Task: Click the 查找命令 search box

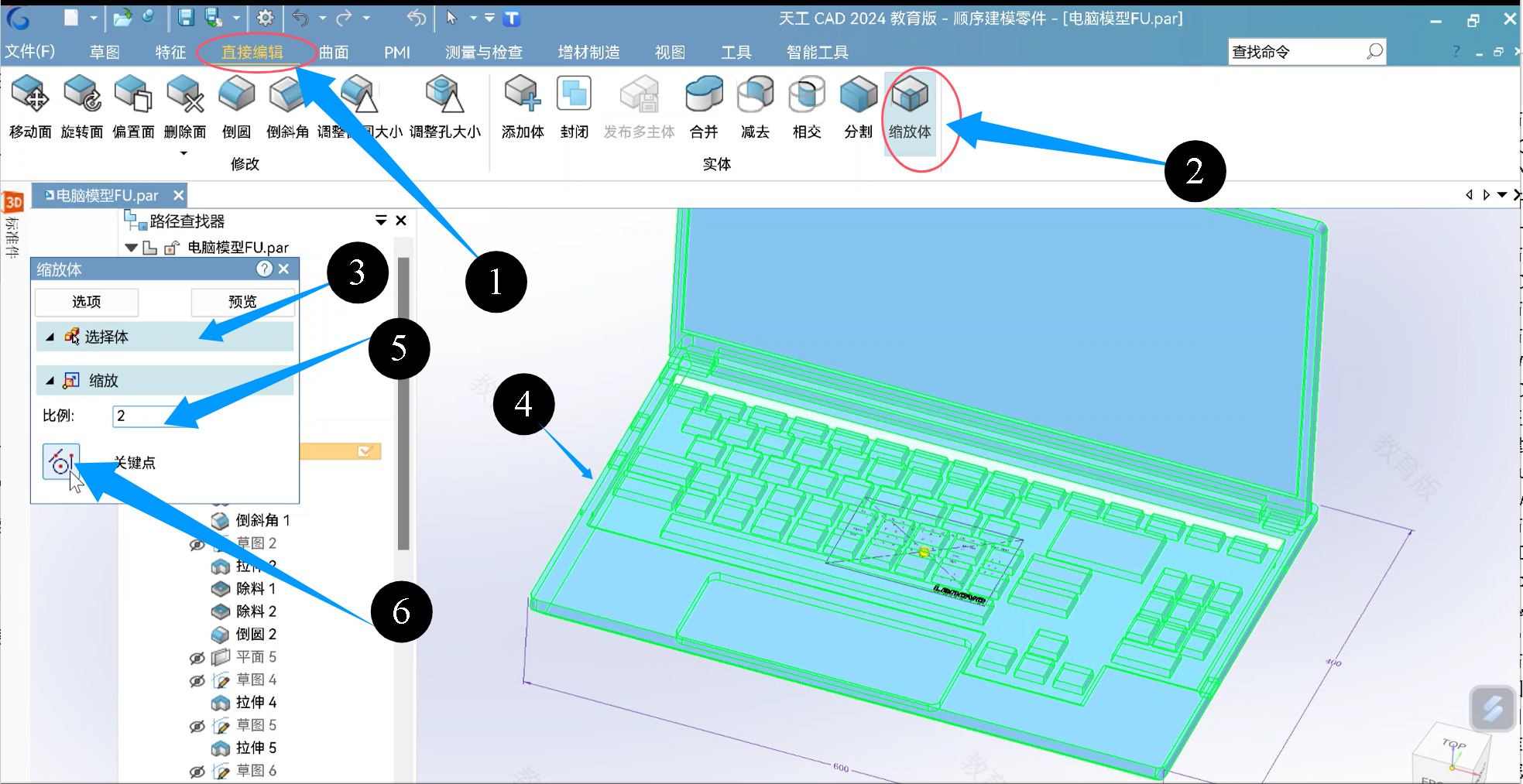Action: [1306, 52]
